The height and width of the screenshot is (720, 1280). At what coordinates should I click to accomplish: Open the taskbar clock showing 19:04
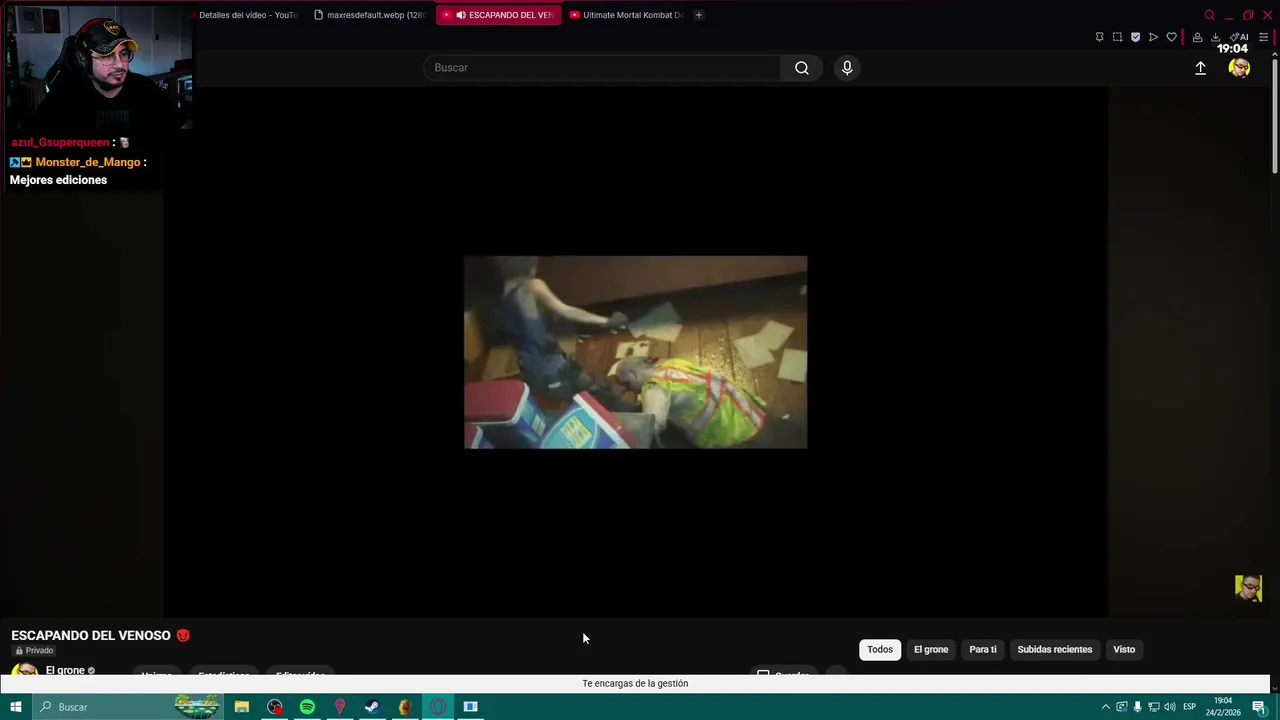(x=1223, y=707)
